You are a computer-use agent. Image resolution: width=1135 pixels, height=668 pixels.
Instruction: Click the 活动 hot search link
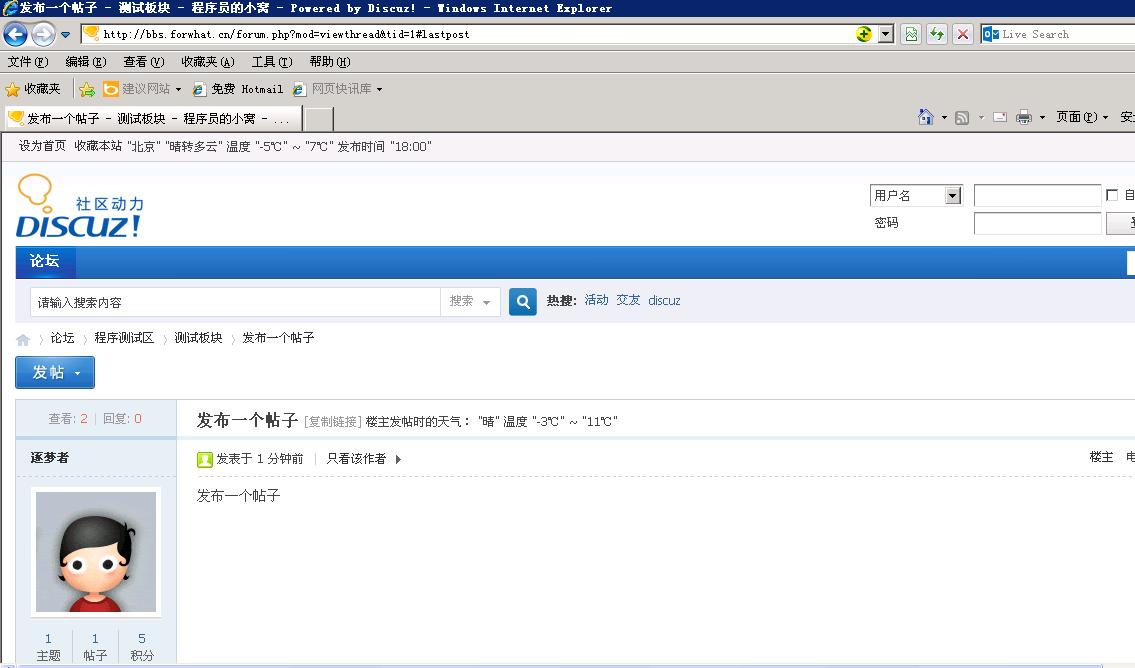(x=596, y=300)
